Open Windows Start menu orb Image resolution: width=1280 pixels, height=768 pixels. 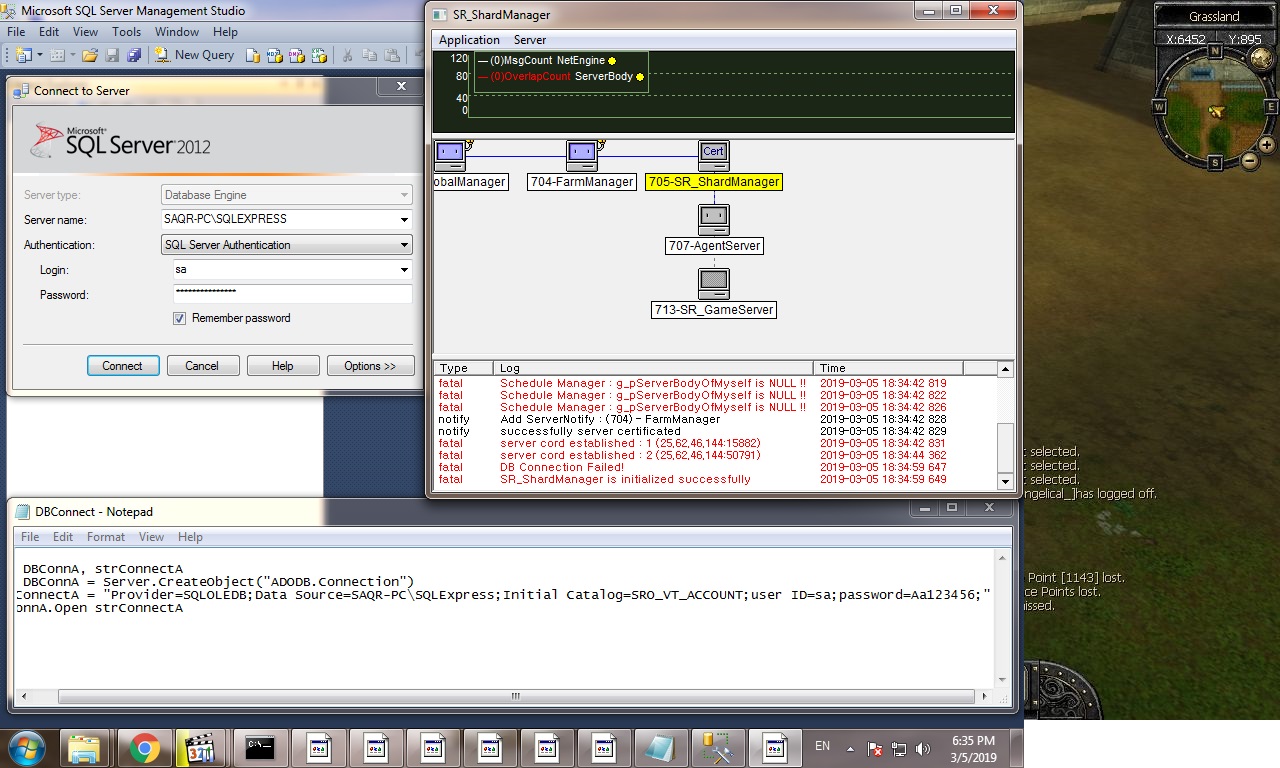(26, 747)
